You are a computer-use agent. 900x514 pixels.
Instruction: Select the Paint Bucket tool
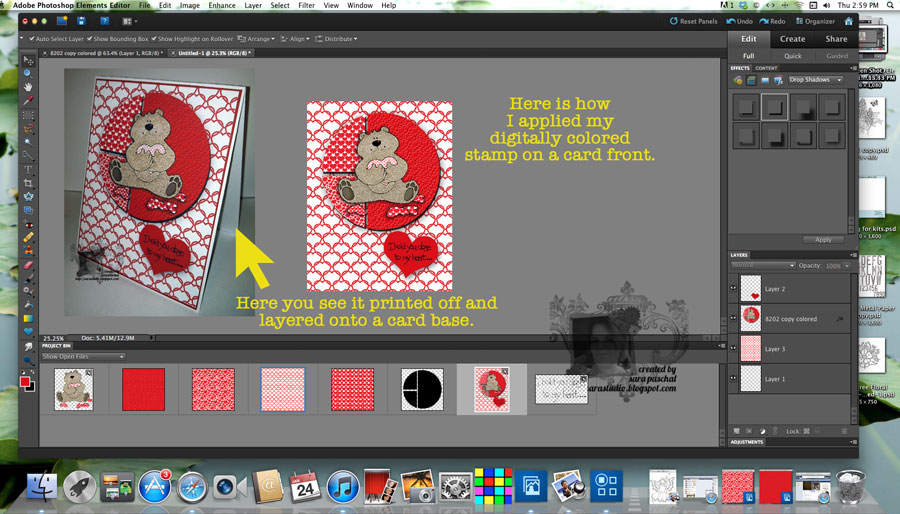point(28,305)
